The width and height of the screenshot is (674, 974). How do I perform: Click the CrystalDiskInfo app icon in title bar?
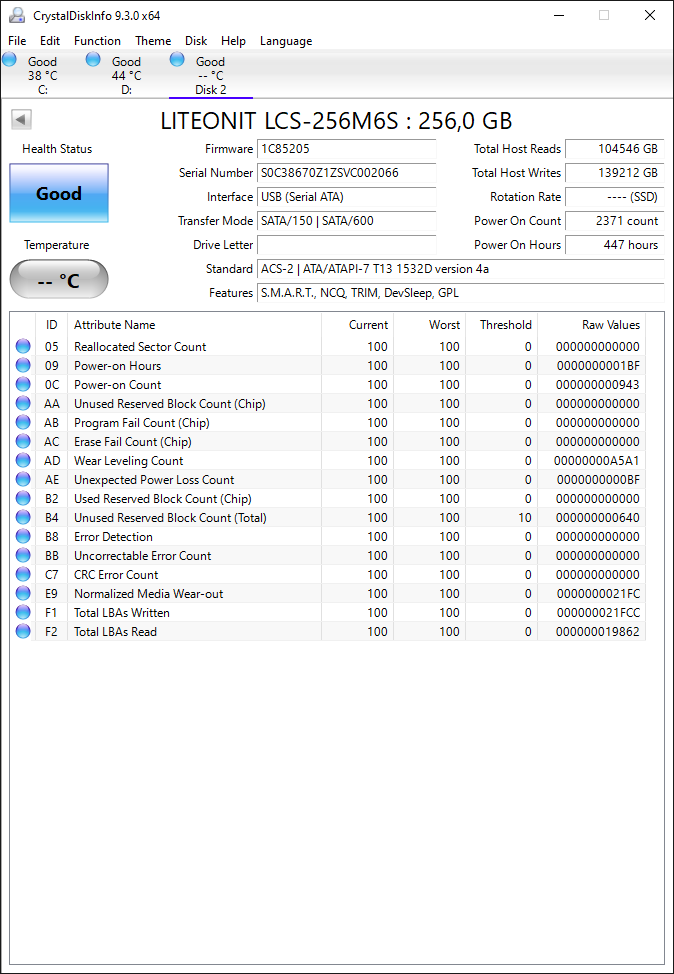pos(17,16)
